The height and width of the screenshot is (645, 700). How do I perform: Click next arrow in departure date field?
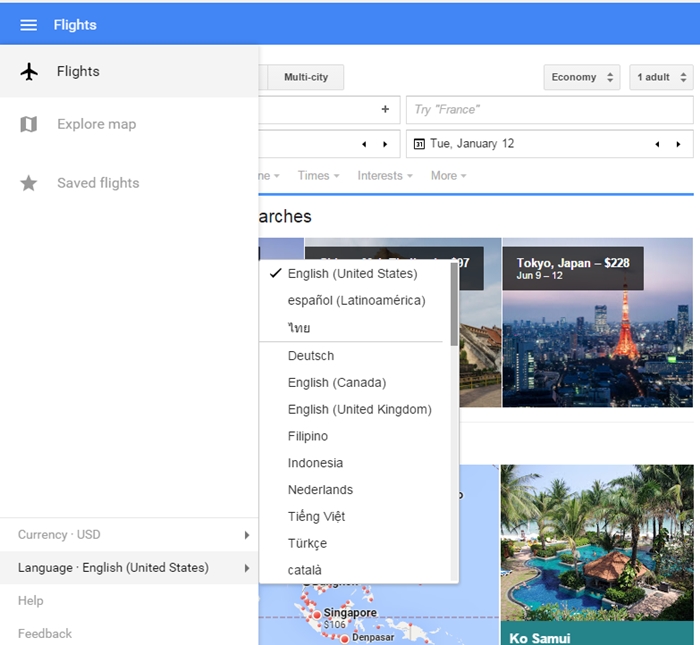[x=385, y=144]
